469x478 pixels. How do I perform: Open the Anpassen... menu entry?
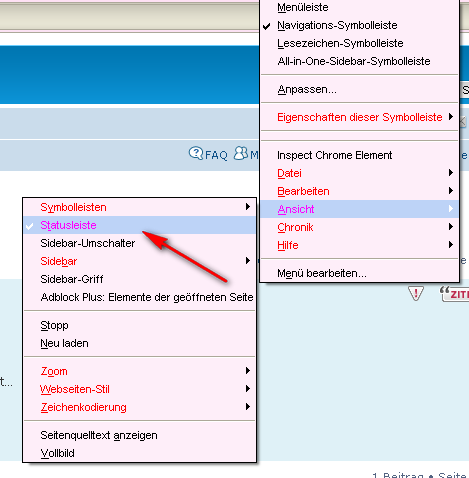[x=359, y=89]
